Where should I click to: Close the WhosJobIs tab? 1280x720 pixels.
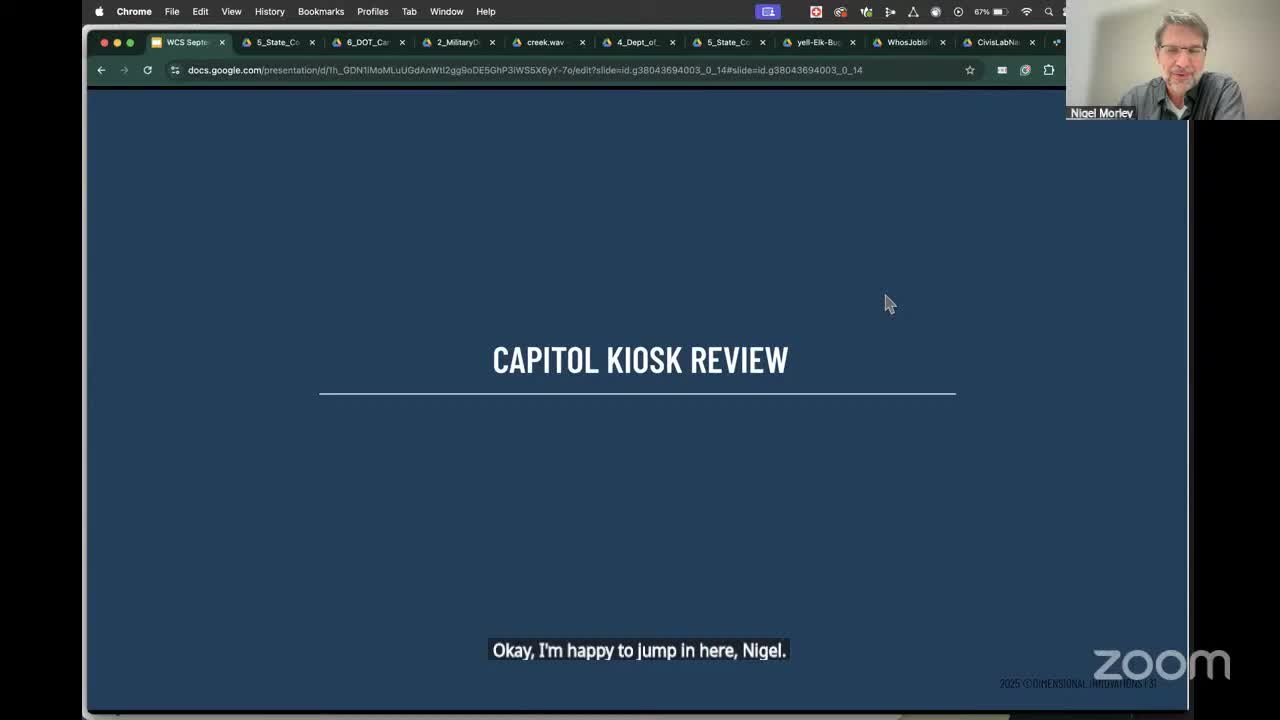click(942, 42)
